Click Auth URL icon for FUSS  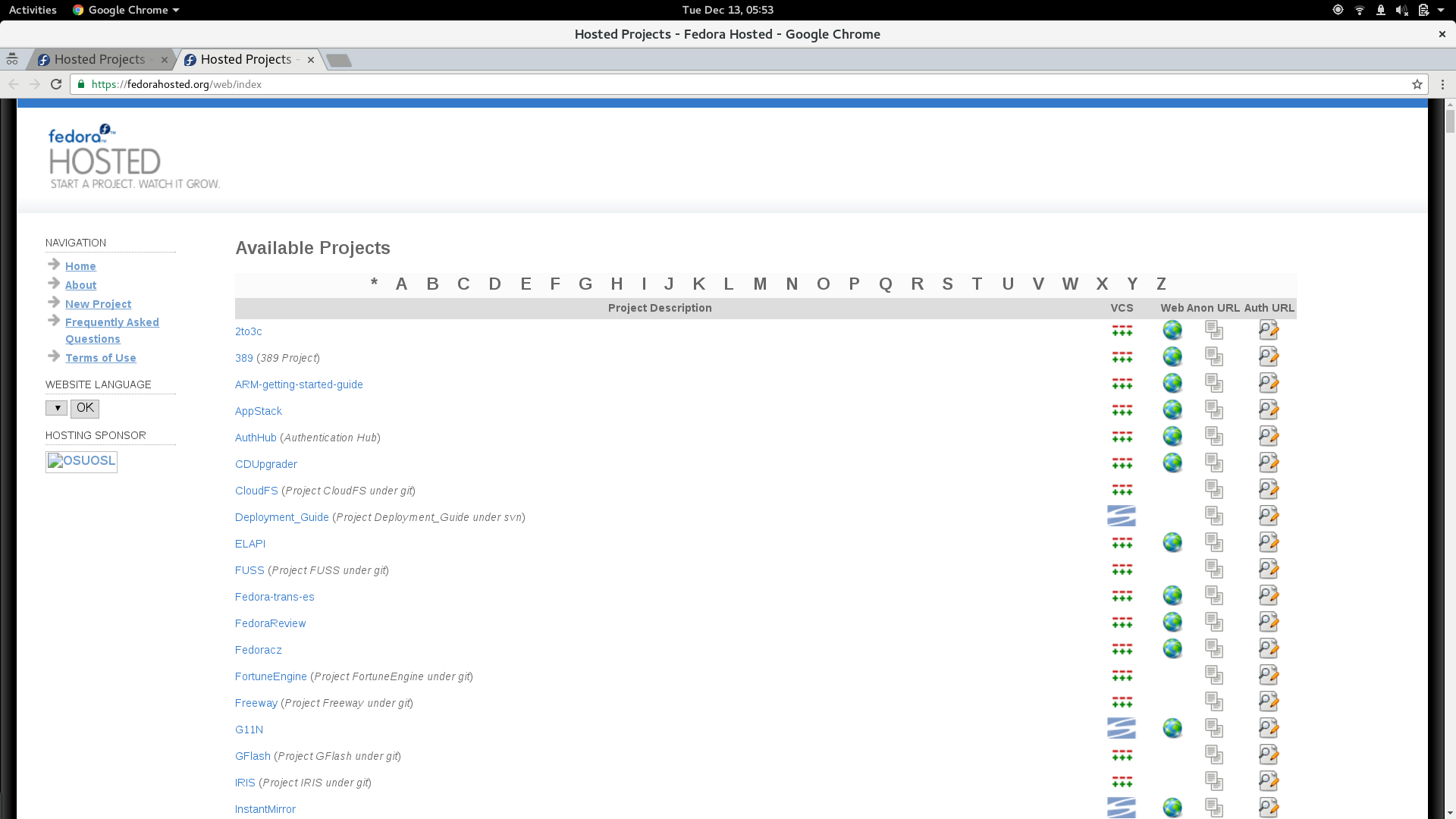tap(1269, 569)
